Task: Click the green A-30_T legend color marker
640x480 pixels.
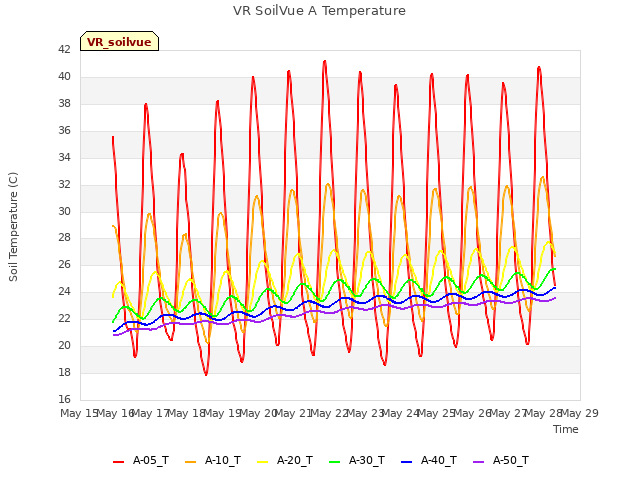Action: pyautogui.click(x=334, y=462)
